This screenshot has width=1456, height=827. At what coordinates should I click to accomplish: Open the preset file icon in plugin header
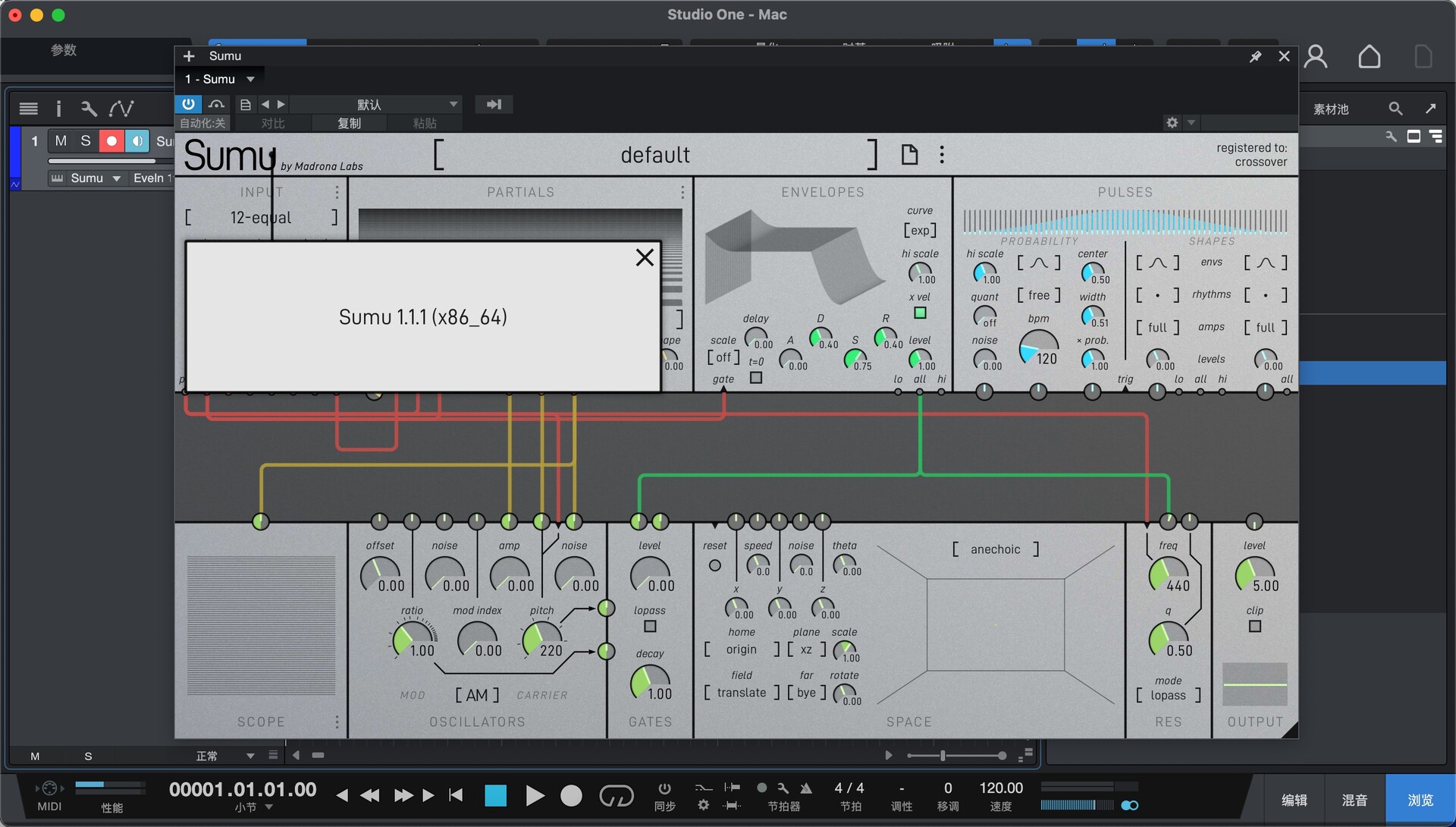click(245, 105)
